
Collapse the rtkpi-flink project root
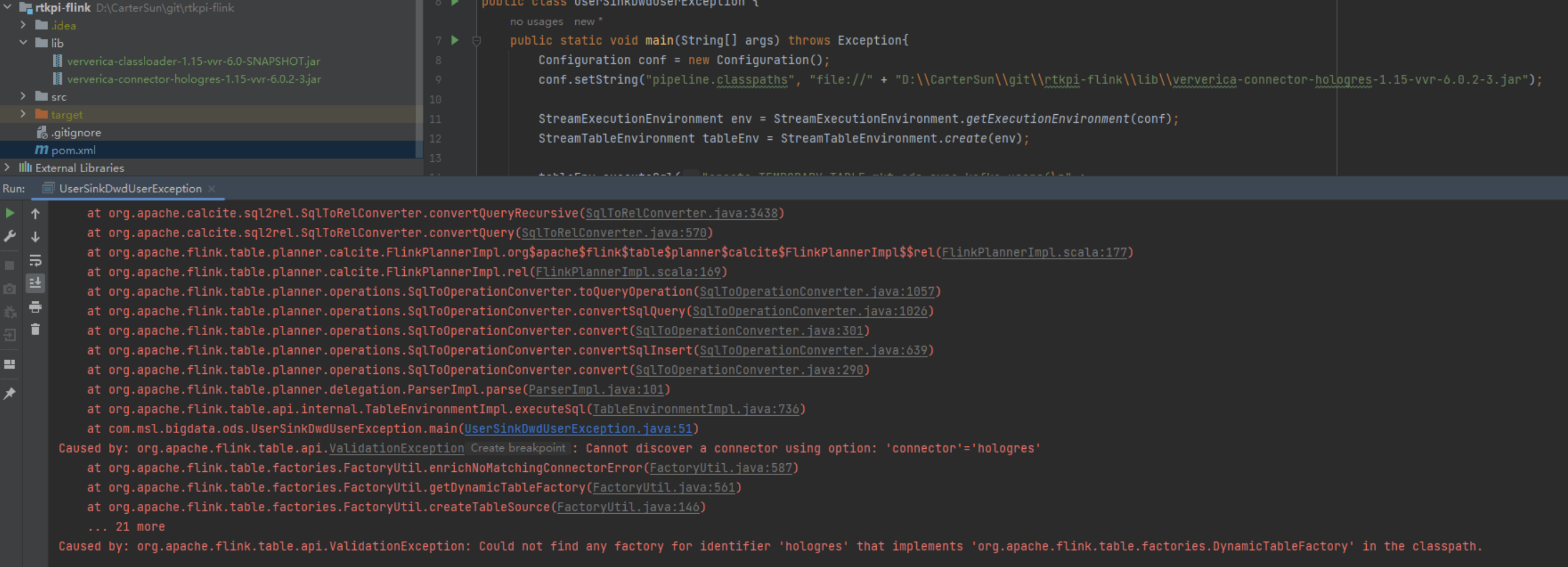(8, 8)
